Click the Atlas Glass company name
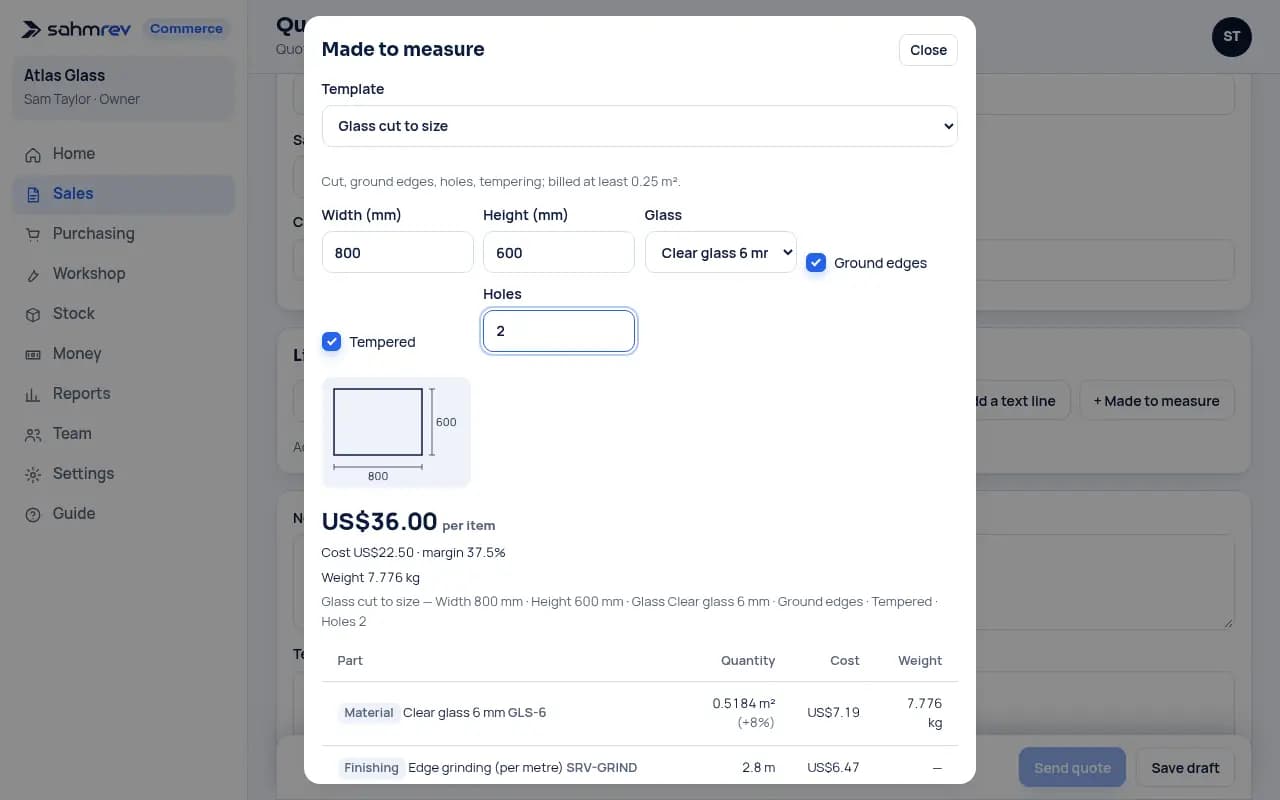This screenshot has height=800, width=1280. coord(64,76)
